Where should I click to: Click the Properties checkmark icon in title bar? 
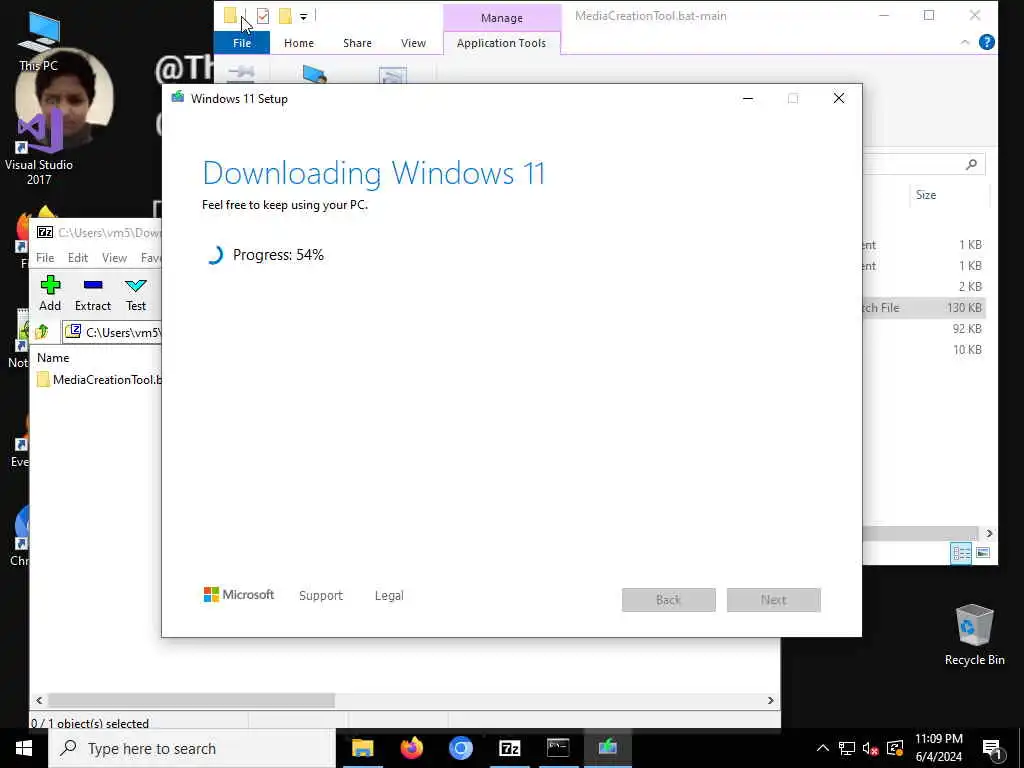click(x=263, y=16)
